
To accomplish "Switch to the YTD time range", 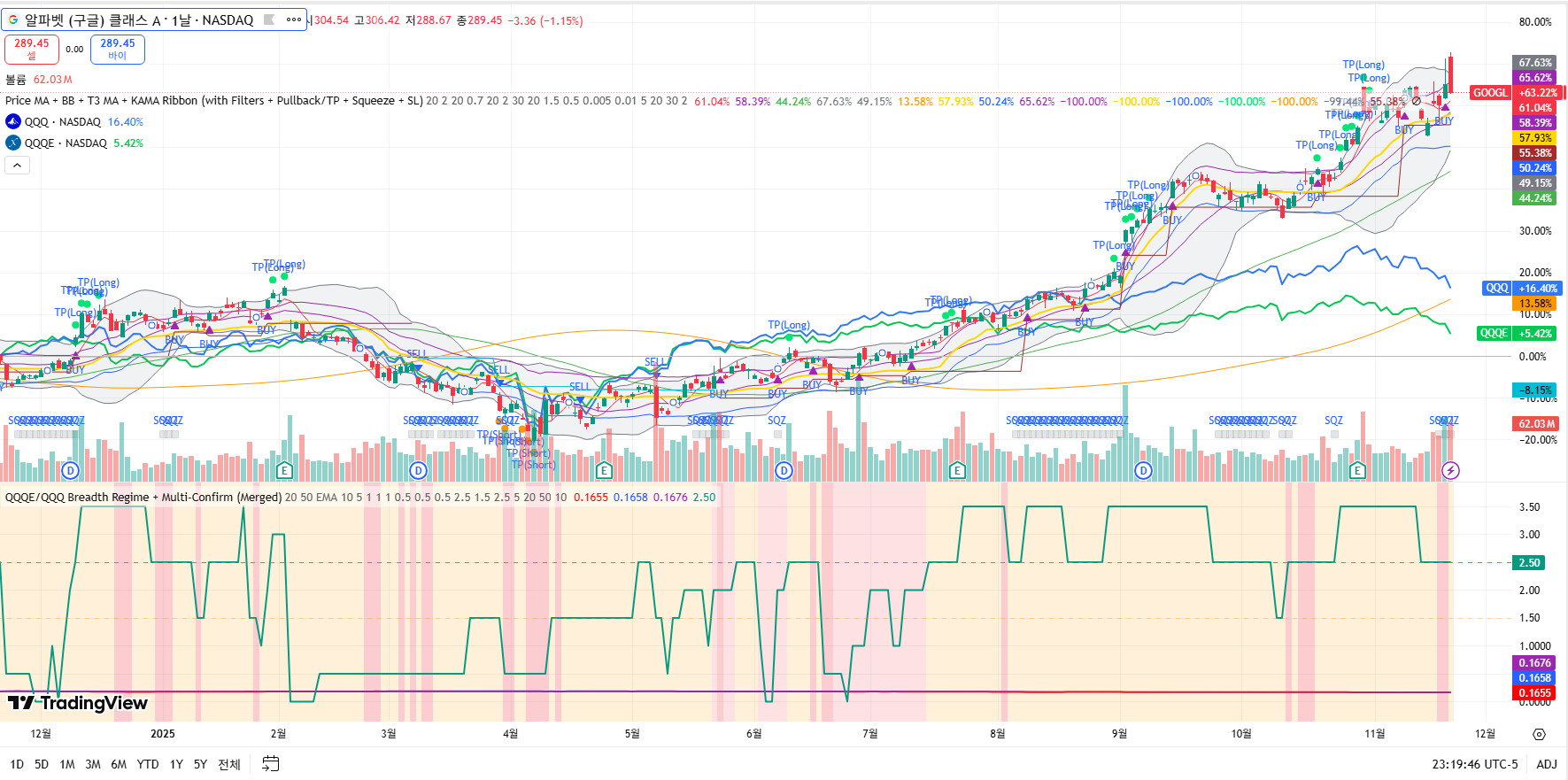I will [x=148, y=764].
